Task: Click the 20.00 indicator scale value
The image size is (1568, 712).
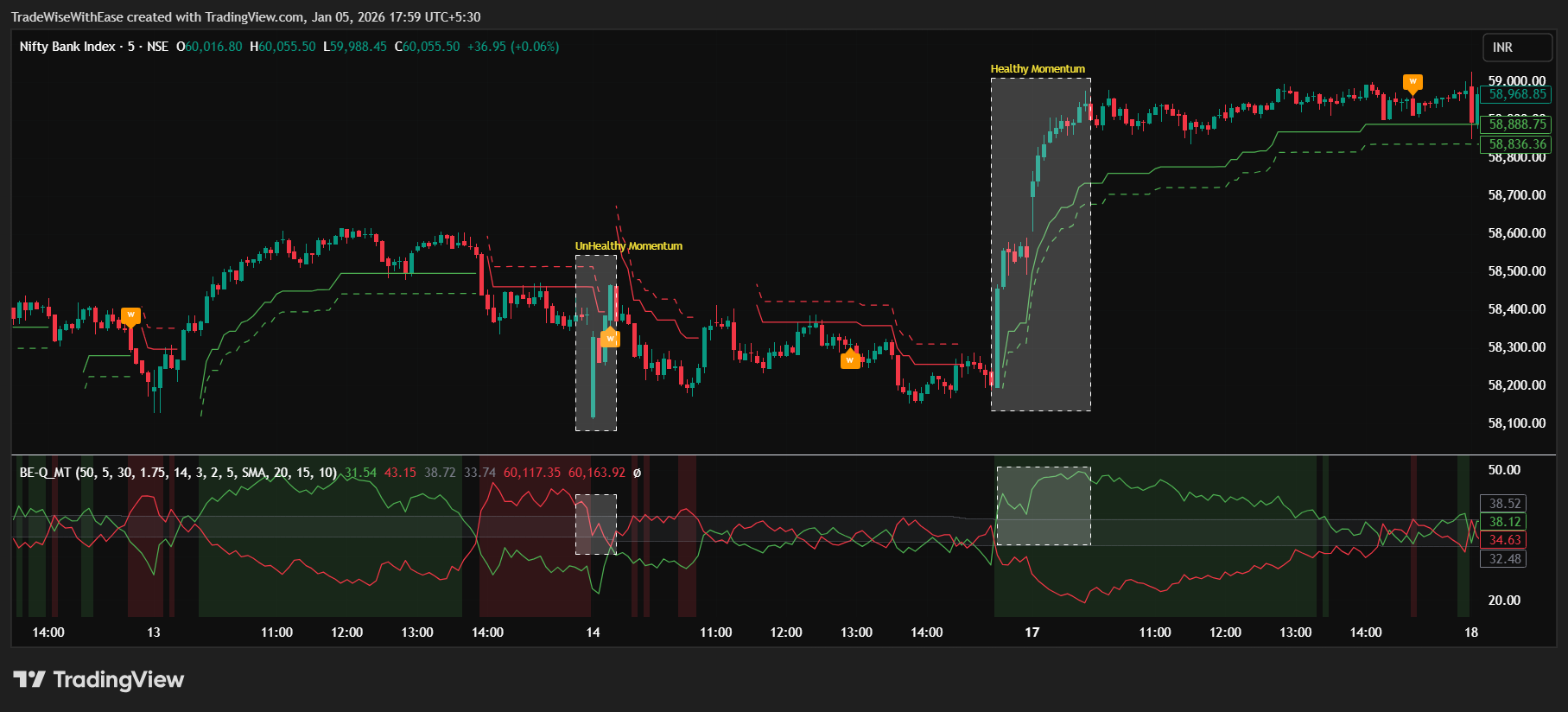Action: coord(1504,601)
